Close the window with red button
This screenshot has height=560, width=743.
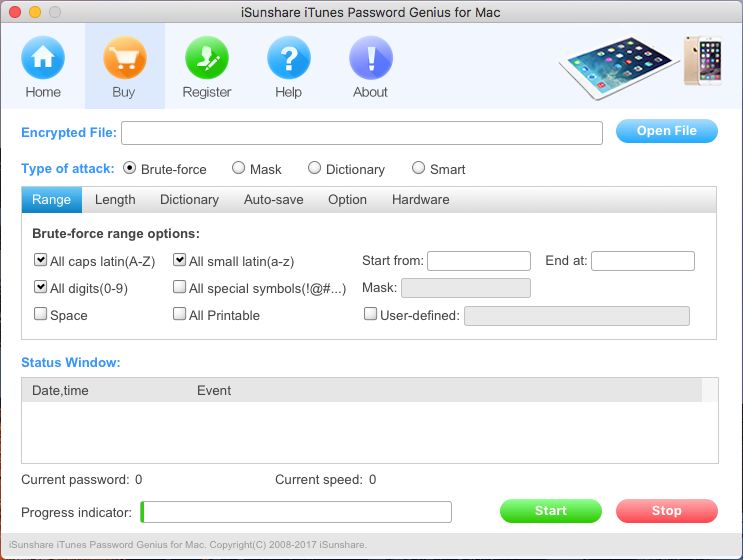click(x=15, y=12)
